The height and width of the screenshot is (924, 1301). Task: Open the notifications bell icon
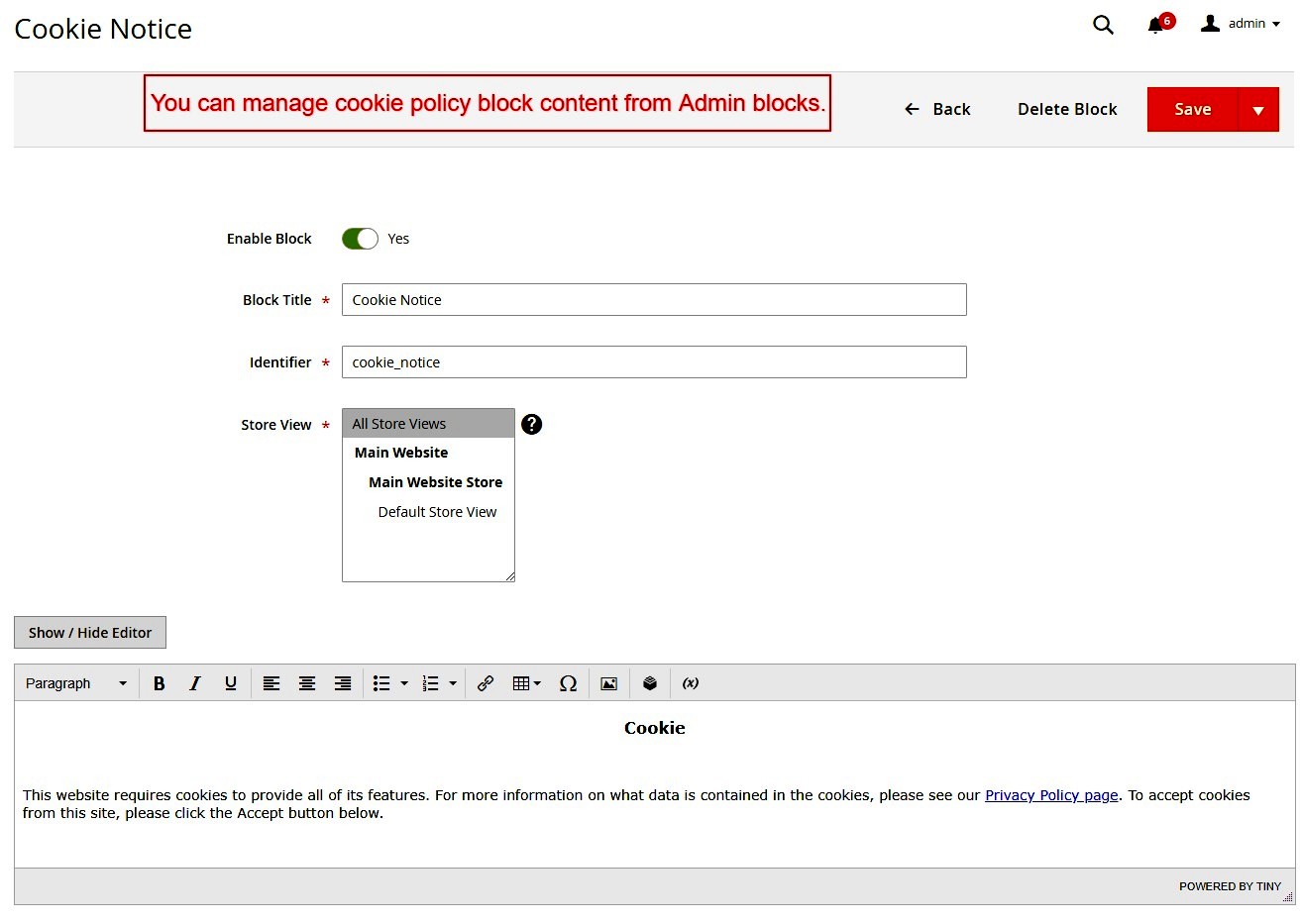[1155, 25]
